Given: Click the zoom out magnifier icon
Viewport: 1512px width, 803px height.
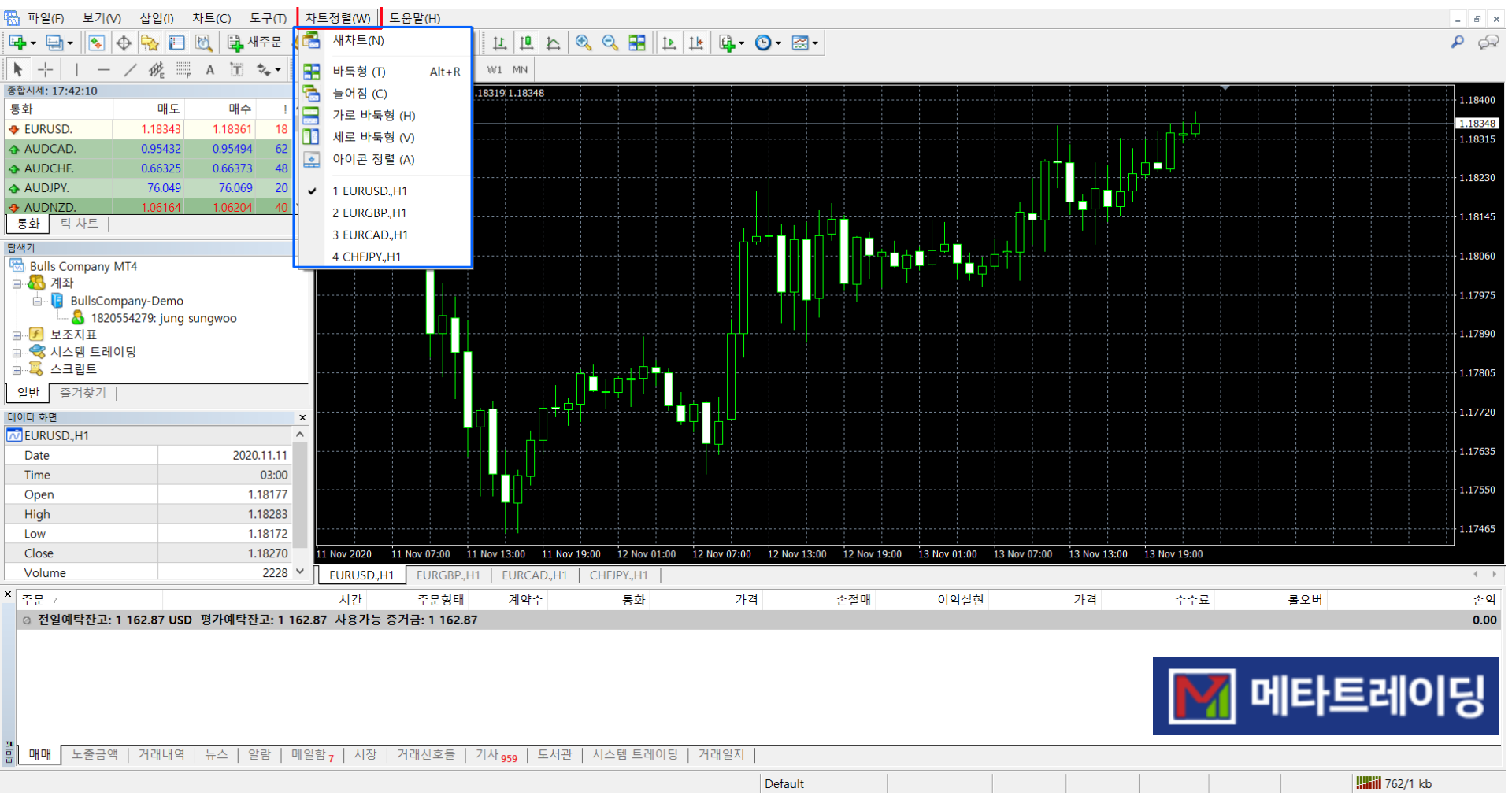Looking at the screenshot, I should pyautogui.click(x=610, y=43).
